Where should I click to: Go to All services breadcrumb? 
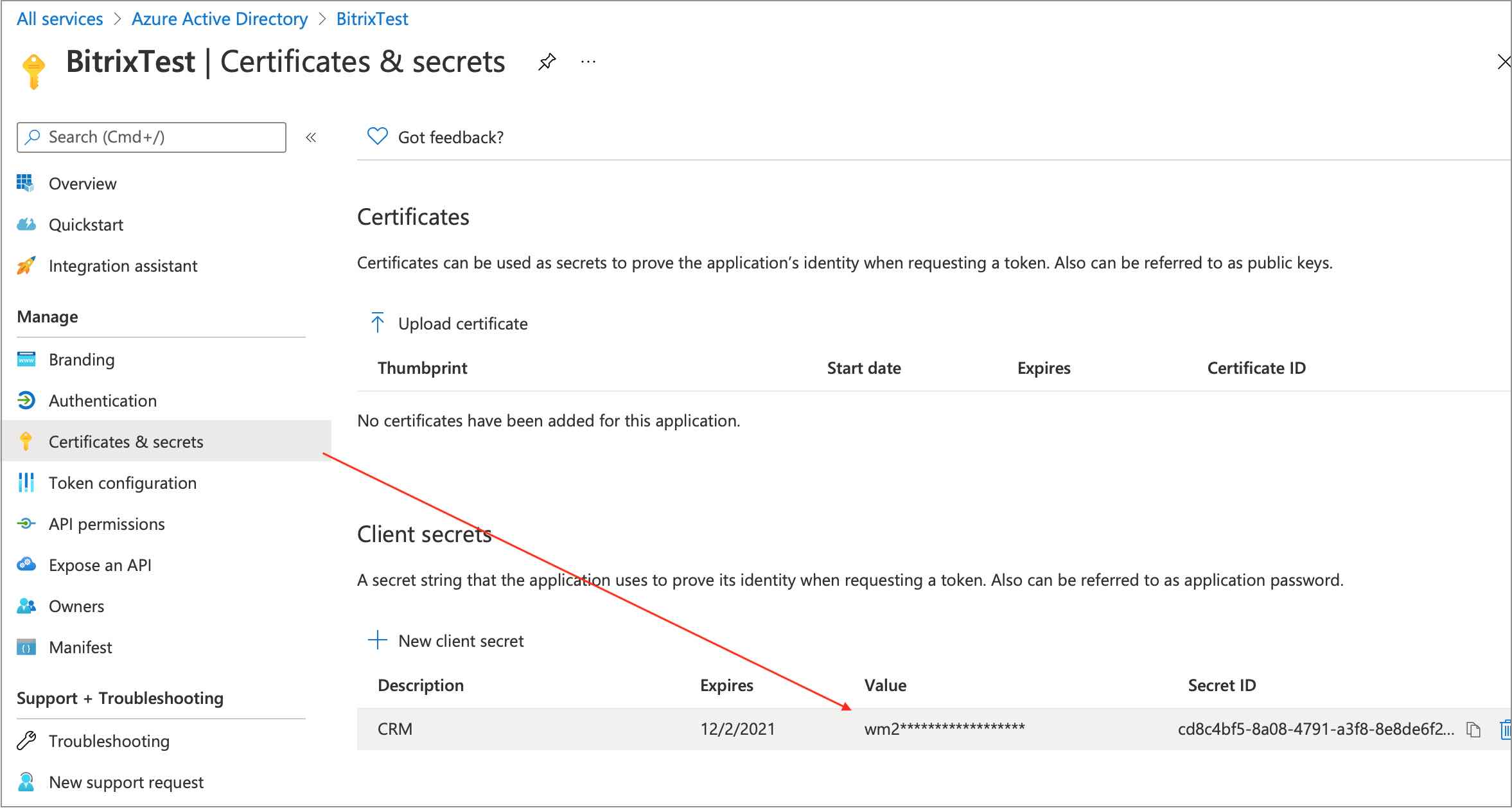pyautogui.click(x=60, y=19)
